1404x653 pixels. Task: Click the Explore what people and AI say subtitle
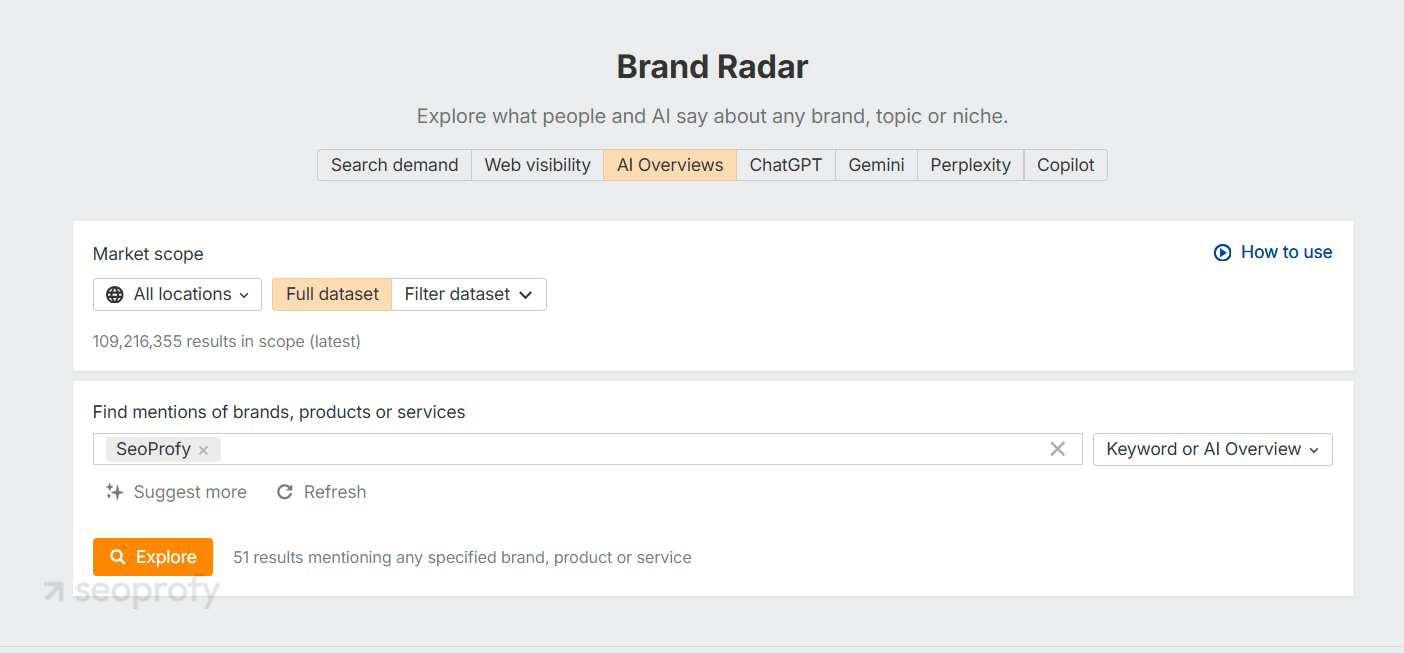coord(712,116)
